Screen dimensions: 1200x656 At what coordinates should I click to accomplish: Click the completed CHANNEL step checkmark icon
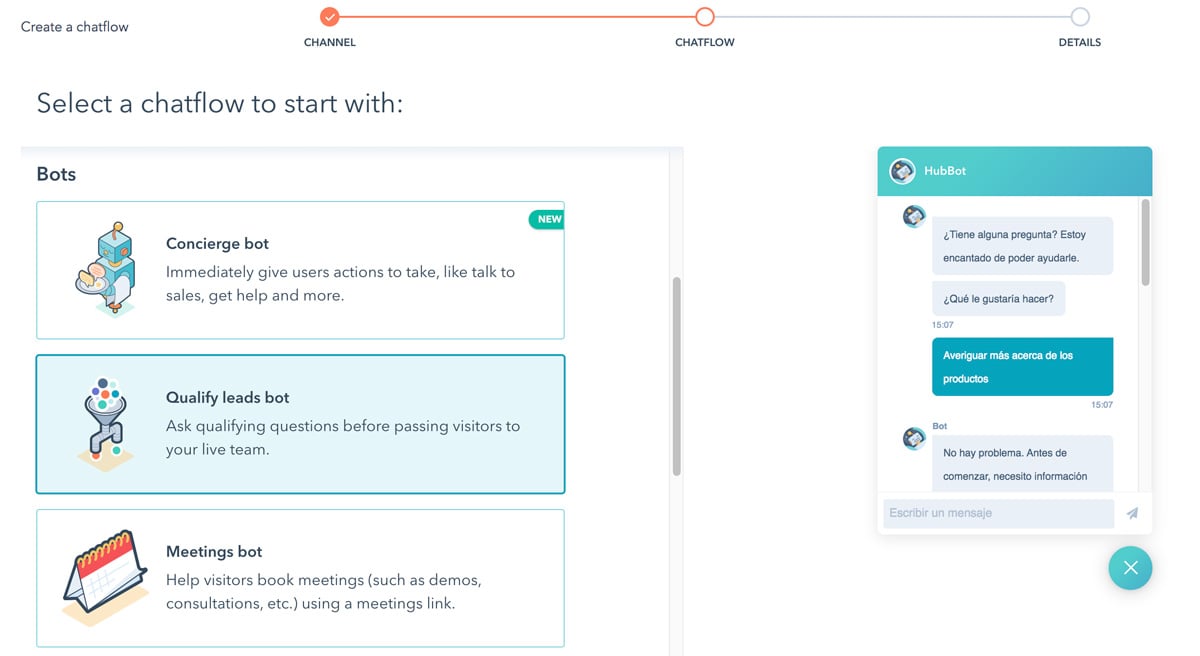tap(329, 16)
